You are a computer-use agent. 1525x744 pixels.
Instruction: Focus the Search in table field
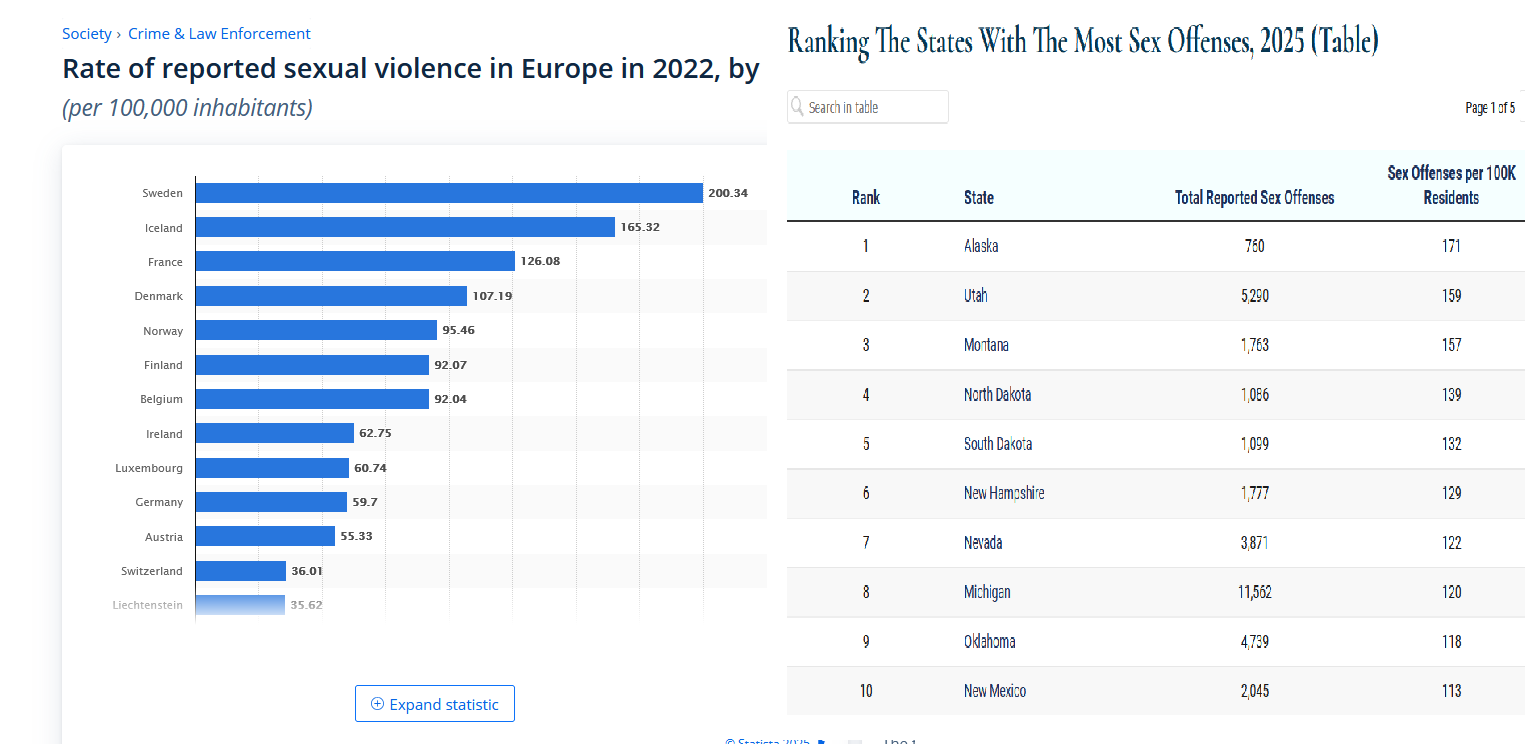tap(868, 107)
